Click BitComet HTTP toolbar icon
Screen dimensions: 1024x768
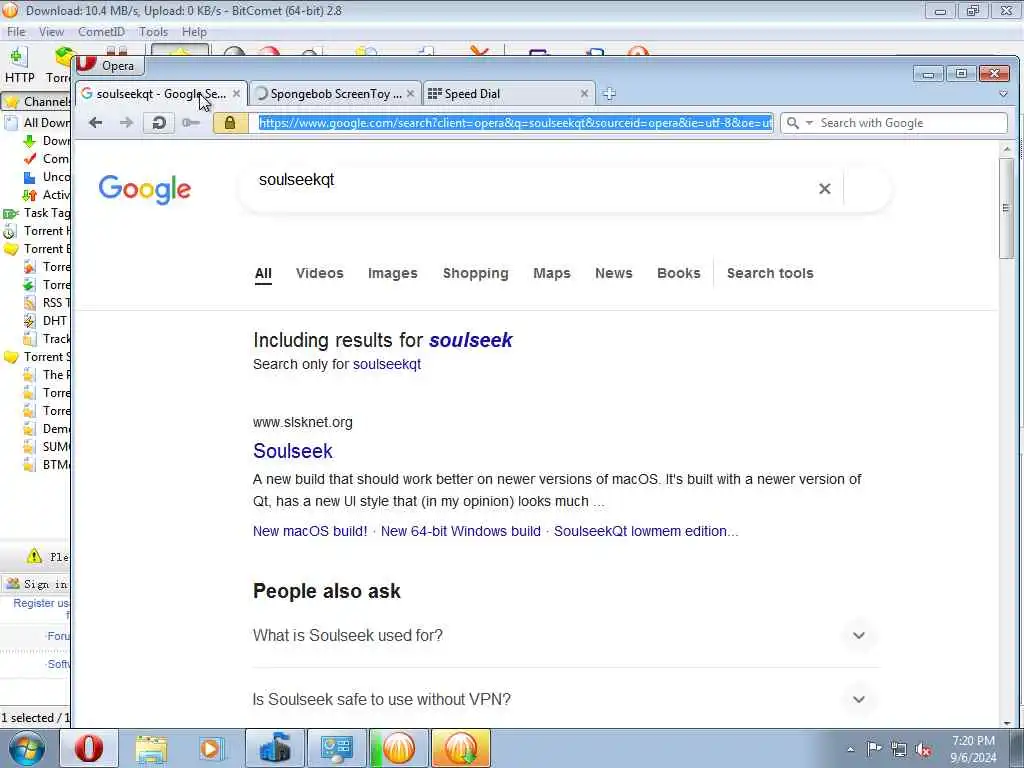click(x=19, y=65)
